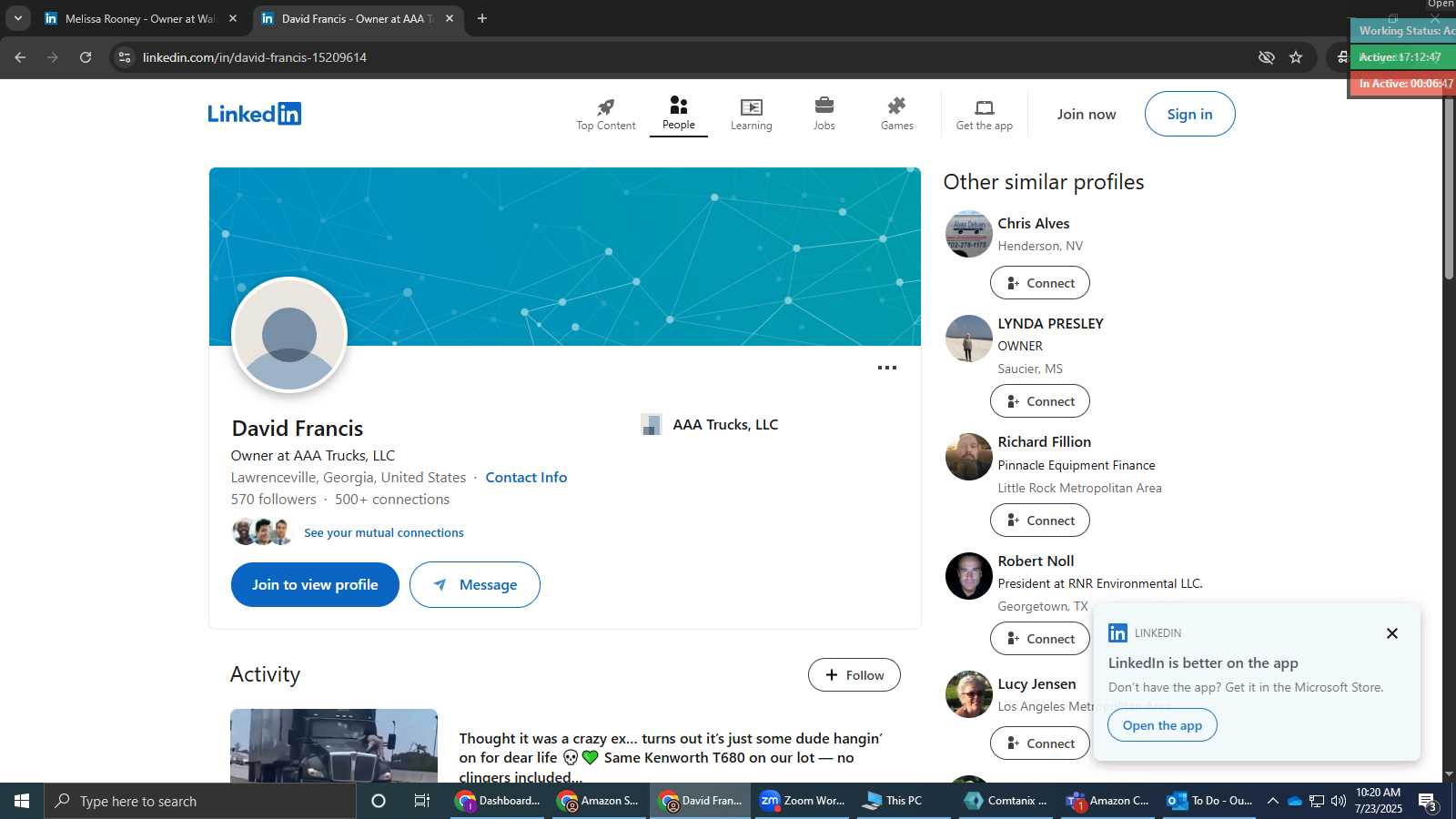Open the Kenworth T680 post text

671,757
